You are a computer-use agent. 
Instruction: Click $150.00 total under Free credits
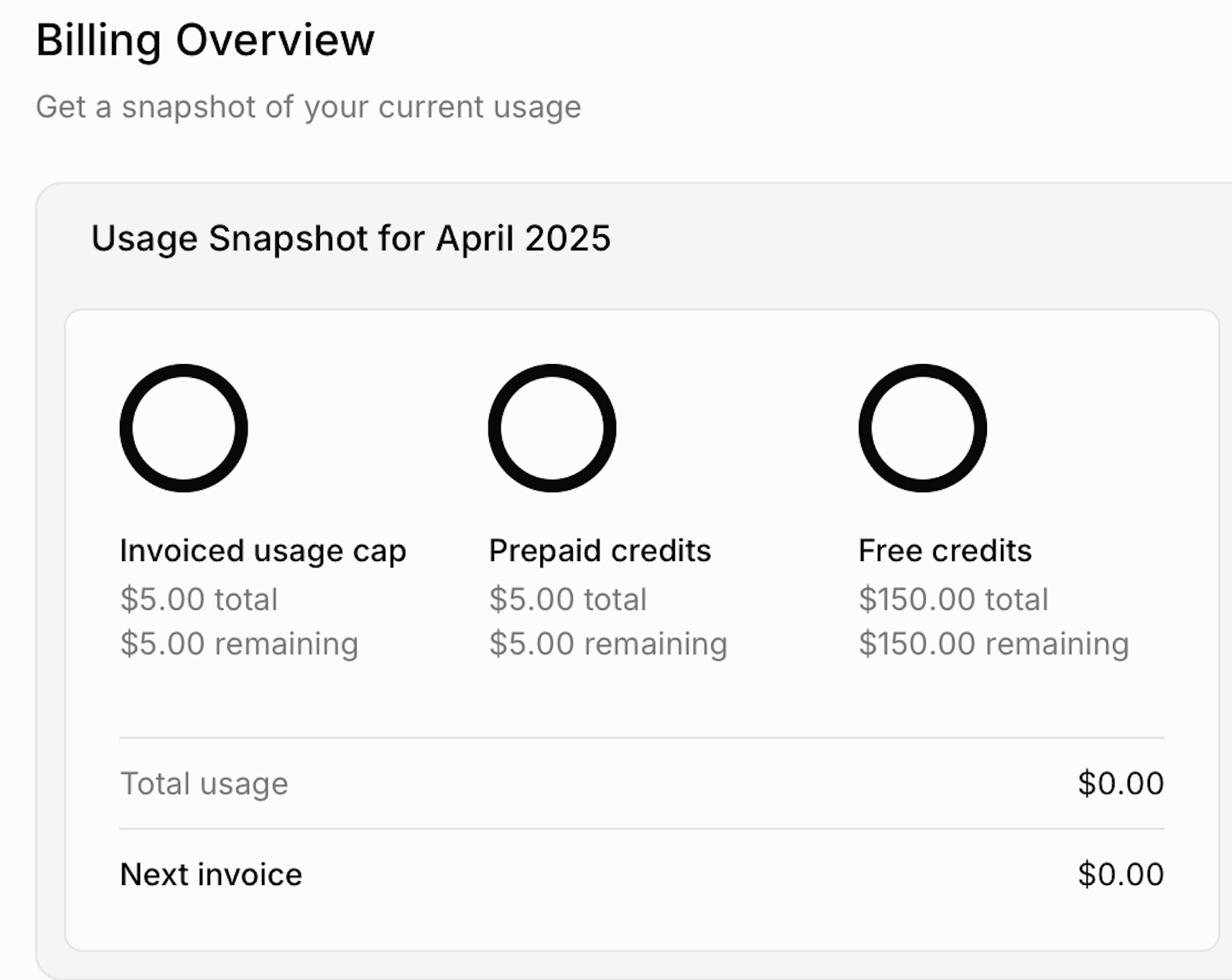click(953, 600)
